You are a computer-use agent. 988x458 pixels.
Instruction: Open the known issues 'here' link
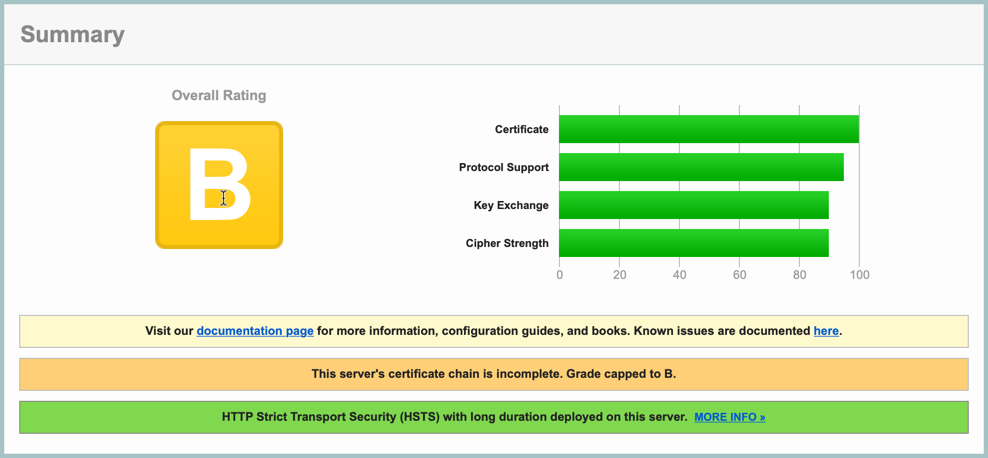pyautogui.click(x=826, y=331)
